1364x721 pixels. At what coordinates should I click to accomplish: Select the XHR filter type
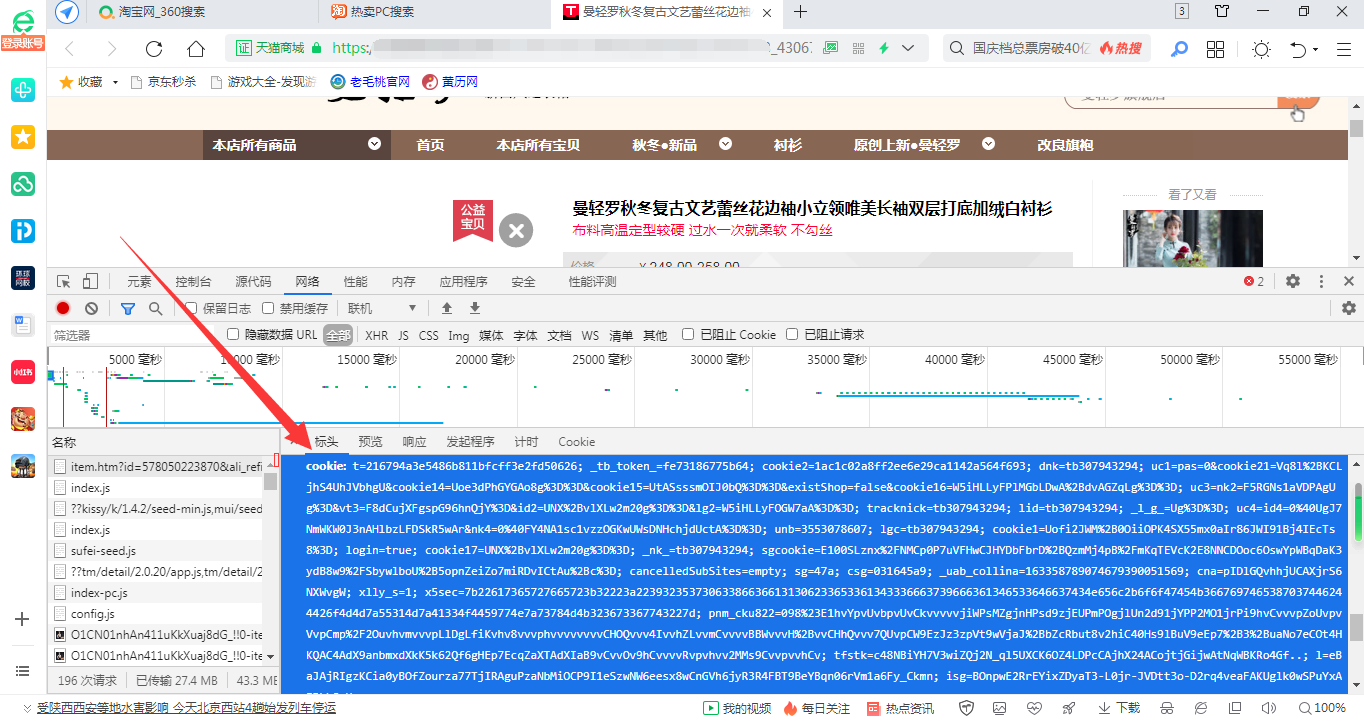point(376,335)
